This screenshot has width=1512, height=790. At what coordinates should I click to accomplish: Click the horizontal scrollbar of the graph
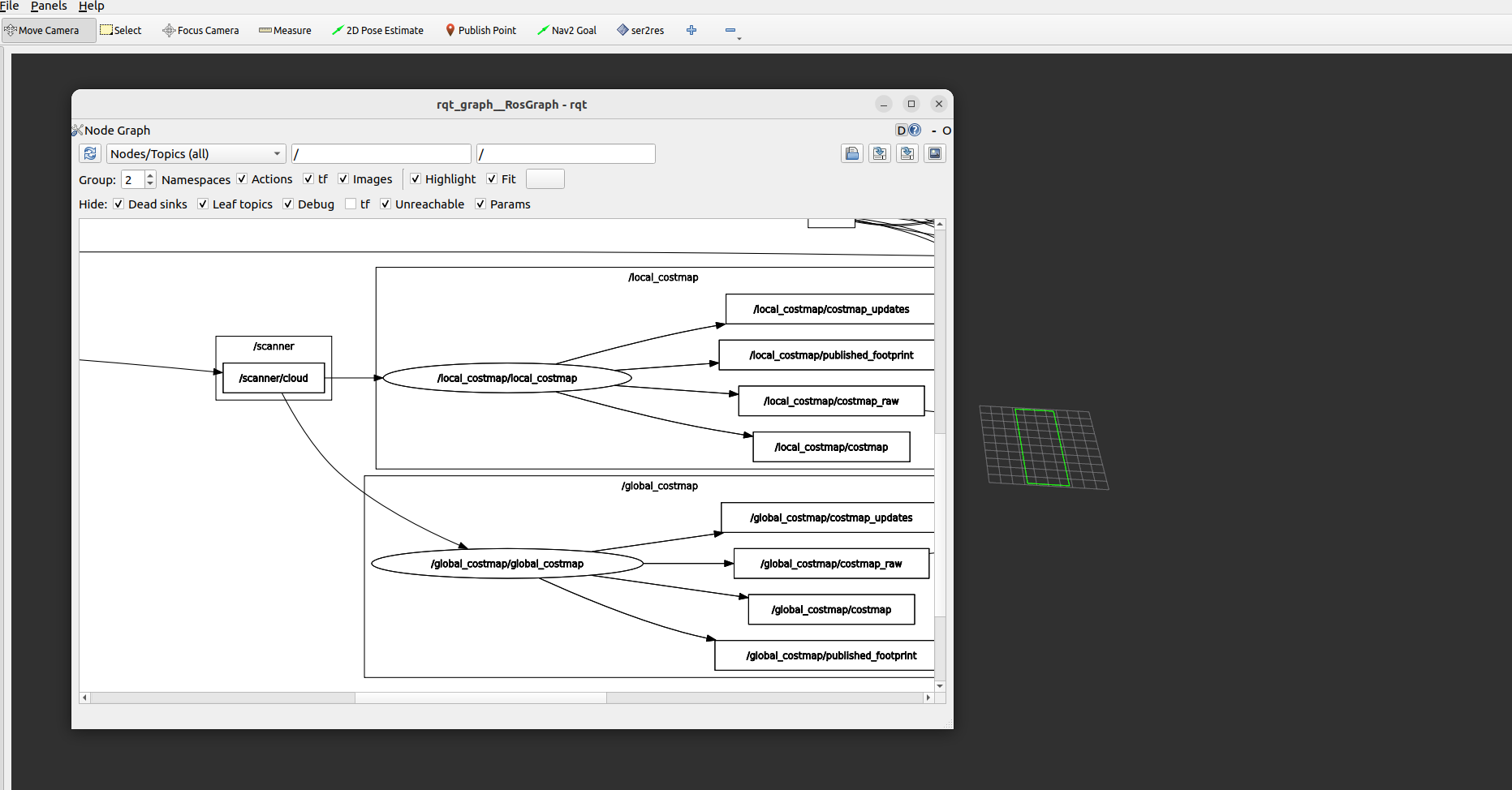tap(480, 698)
